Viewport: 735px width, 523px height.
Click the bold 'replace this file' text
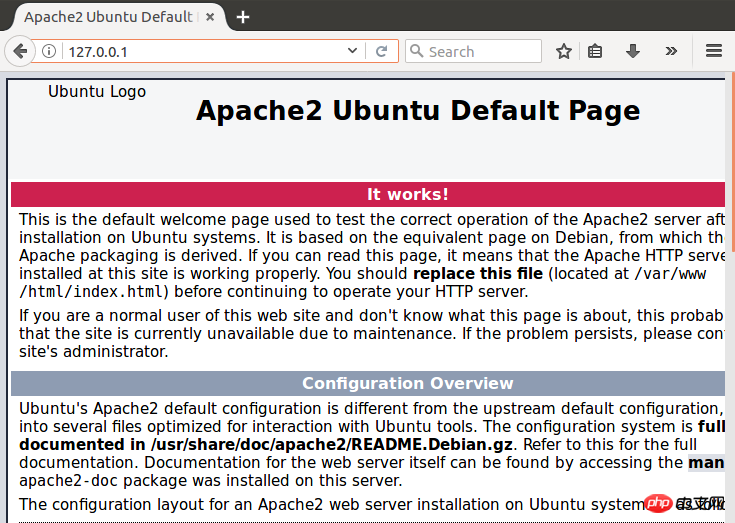[x=478, y=274]
